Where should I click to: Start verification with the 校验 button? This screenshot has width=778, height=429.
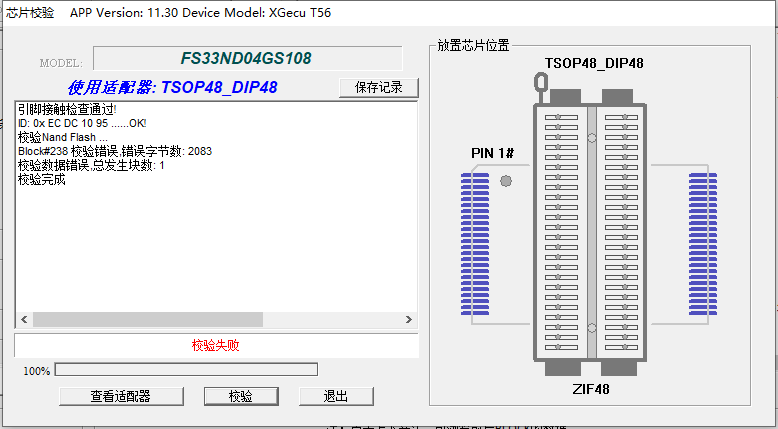point(241,396)
